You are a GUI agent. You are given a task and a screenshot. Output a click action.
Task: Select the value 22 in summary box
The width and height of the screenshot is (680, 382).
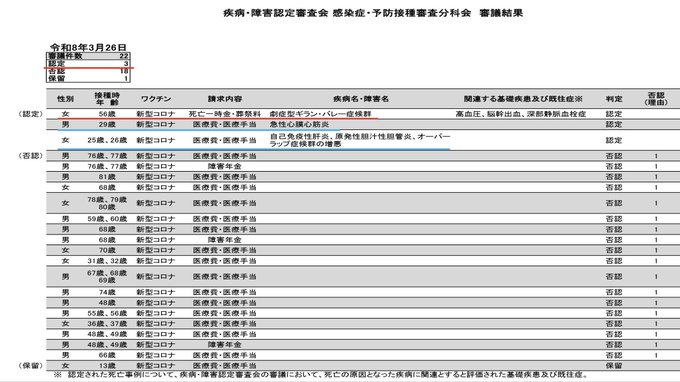(124, 56)
